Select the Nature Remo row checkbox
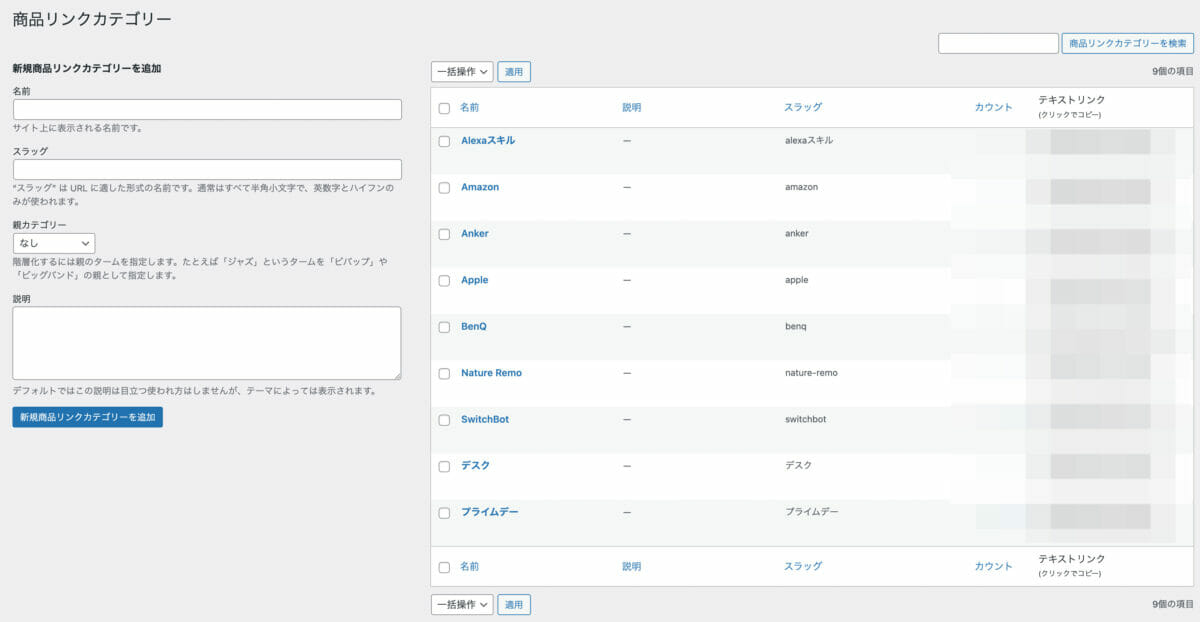1200x622 pixels. point(444,374)
